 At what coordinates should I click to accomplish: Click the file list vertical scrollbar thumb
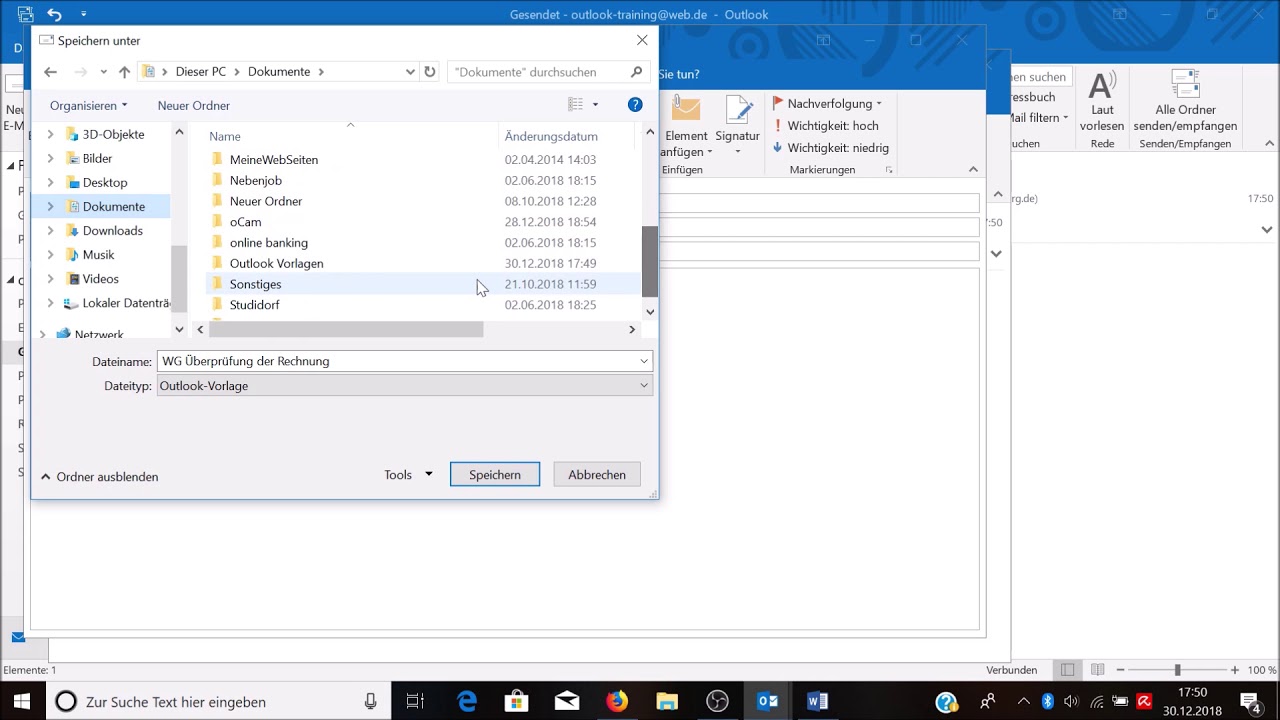(x=650, y=261)
